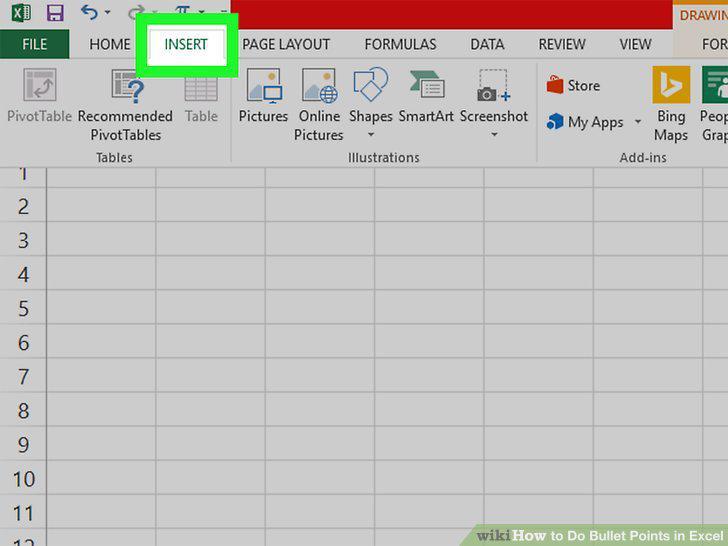The width and height of the screenshot is (728, 546).
Task: Select row 9 header
Action: click(23, 444)
